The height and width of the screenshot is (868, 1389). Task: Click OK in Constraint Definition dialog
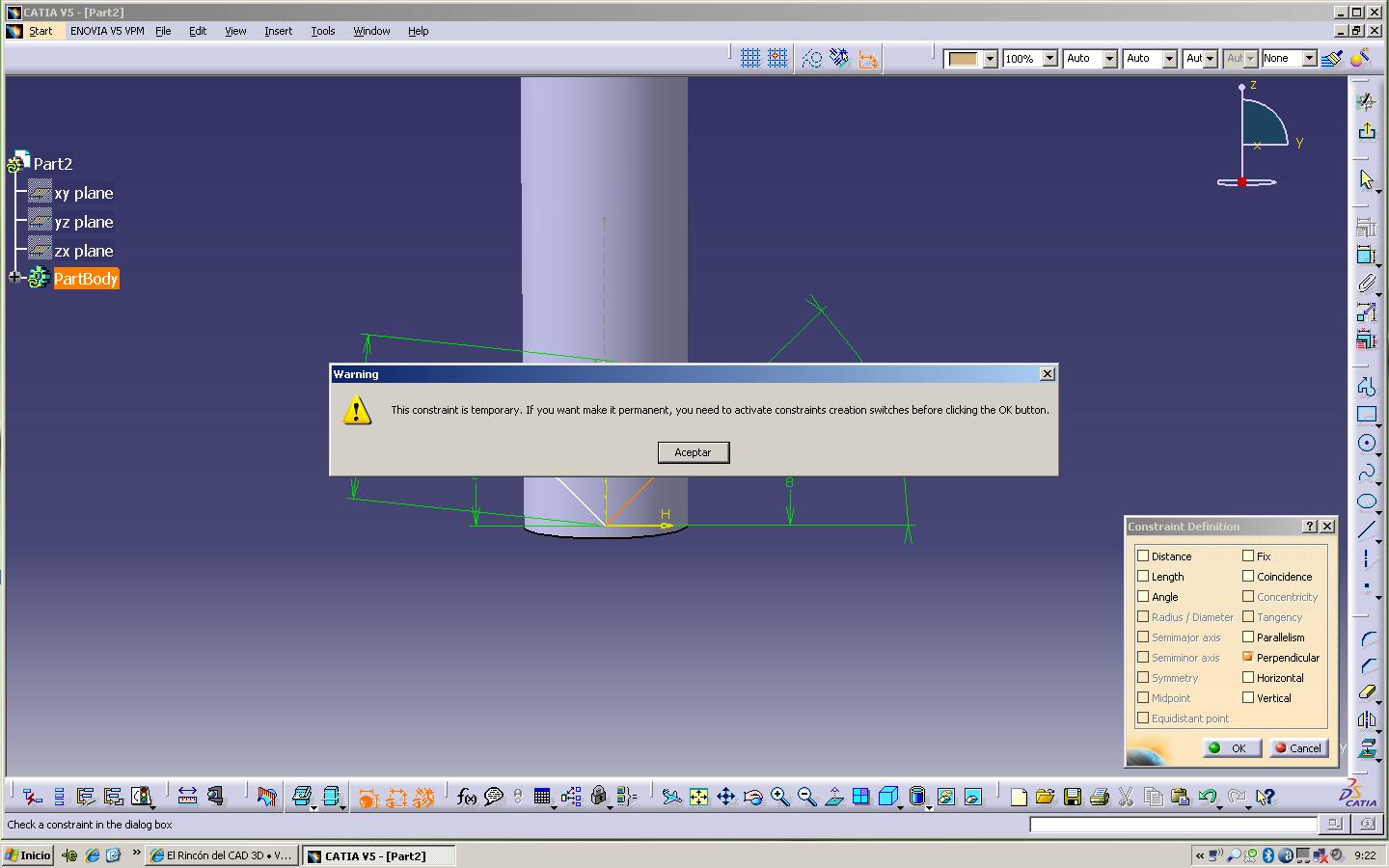pyautogui.click(x=1232, y=747)
